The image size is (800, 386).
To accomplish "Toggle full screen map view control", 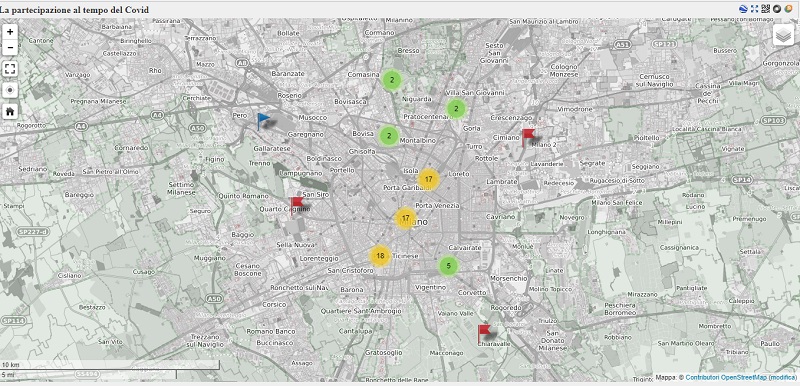I will 10,69.
